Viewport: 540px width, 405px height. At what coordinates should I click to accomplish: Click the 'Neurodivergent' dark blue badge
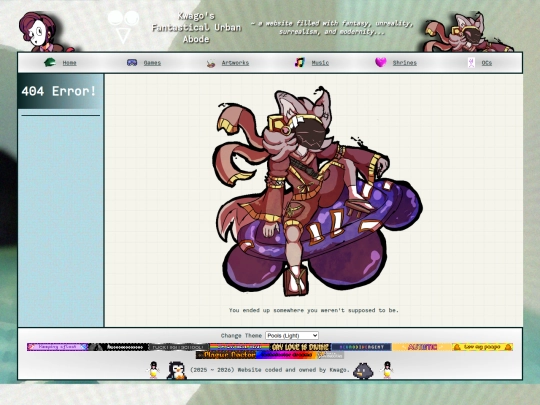(x=361, y=347)
